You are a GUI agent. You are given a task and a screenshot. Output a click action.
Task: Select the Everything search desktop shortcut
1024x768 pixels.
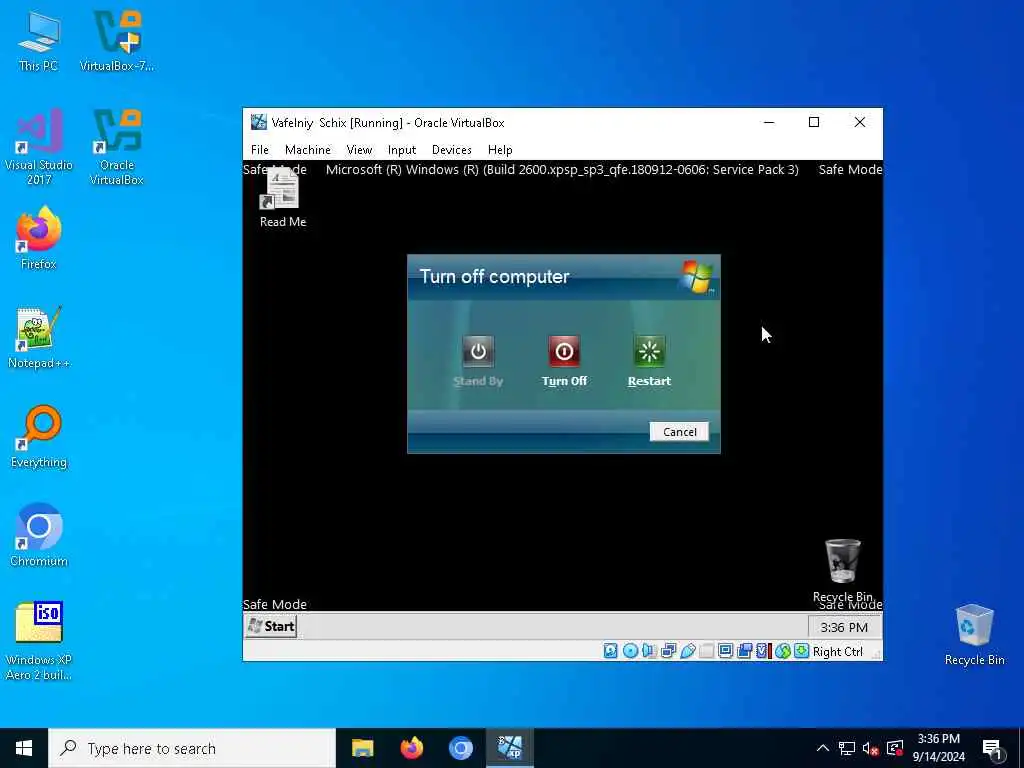[39, 437]
